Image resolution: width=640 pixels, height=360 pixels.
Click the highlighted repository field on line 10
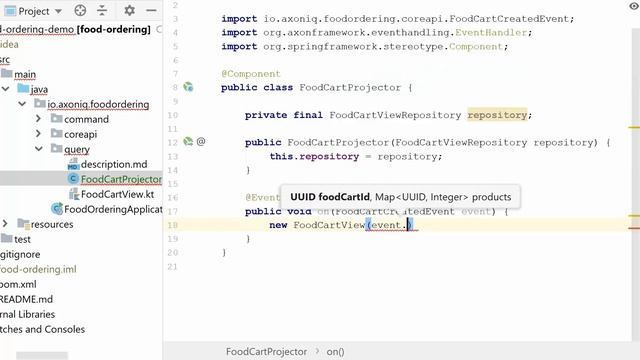tap(497, 115)
